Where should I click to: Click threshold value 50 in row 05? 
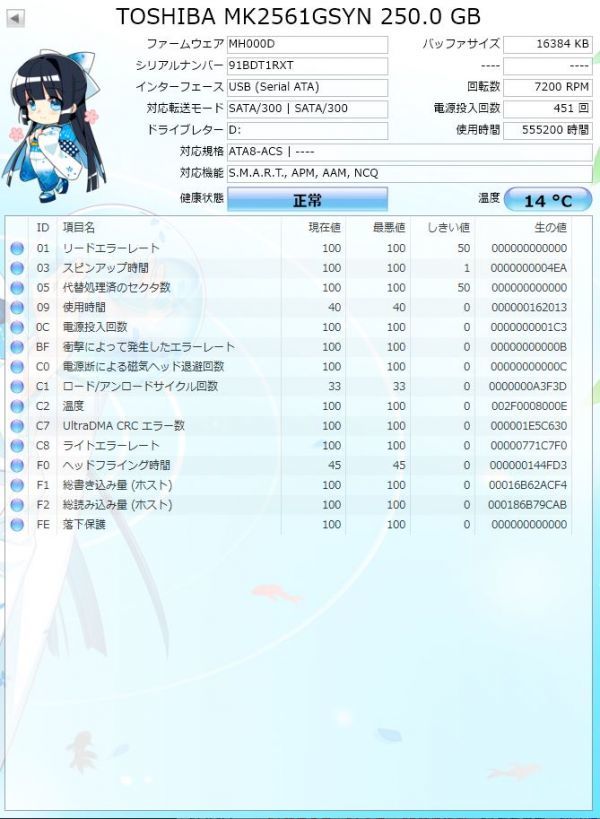tap(464, 288)
